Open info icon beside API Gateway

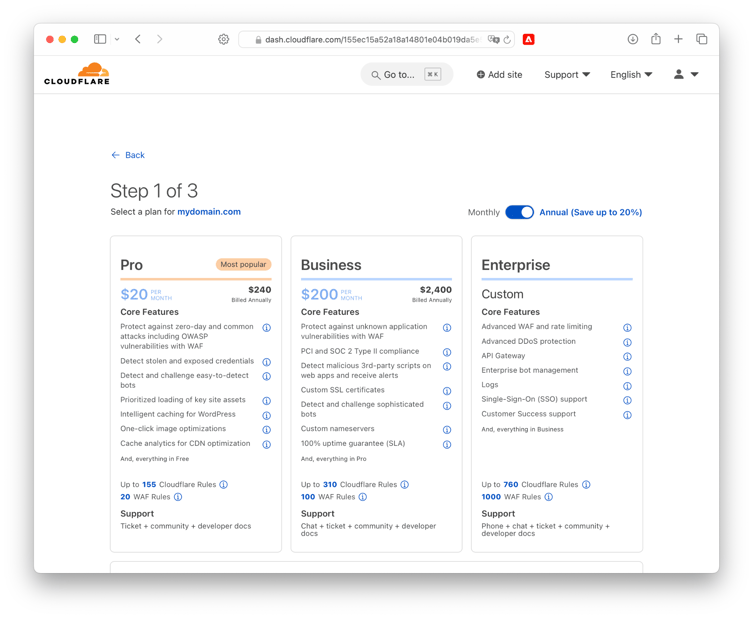pyautogui.click(x=628, y=357)
